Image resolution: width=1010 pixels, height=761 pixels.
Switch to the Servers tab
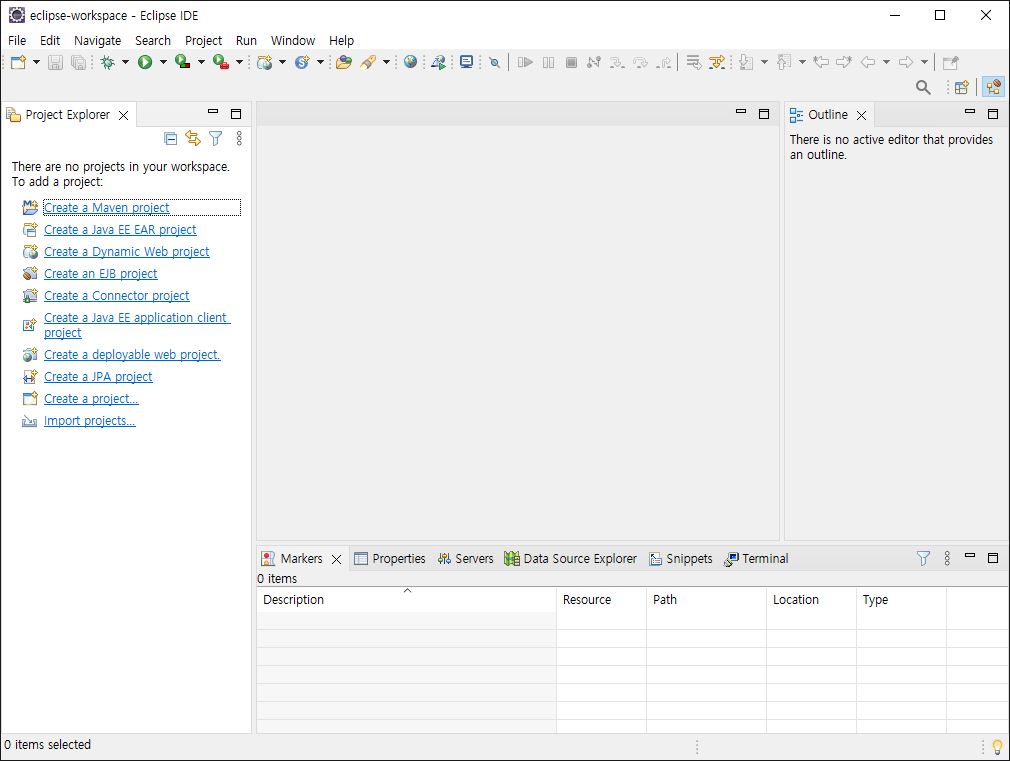[465, 559]
